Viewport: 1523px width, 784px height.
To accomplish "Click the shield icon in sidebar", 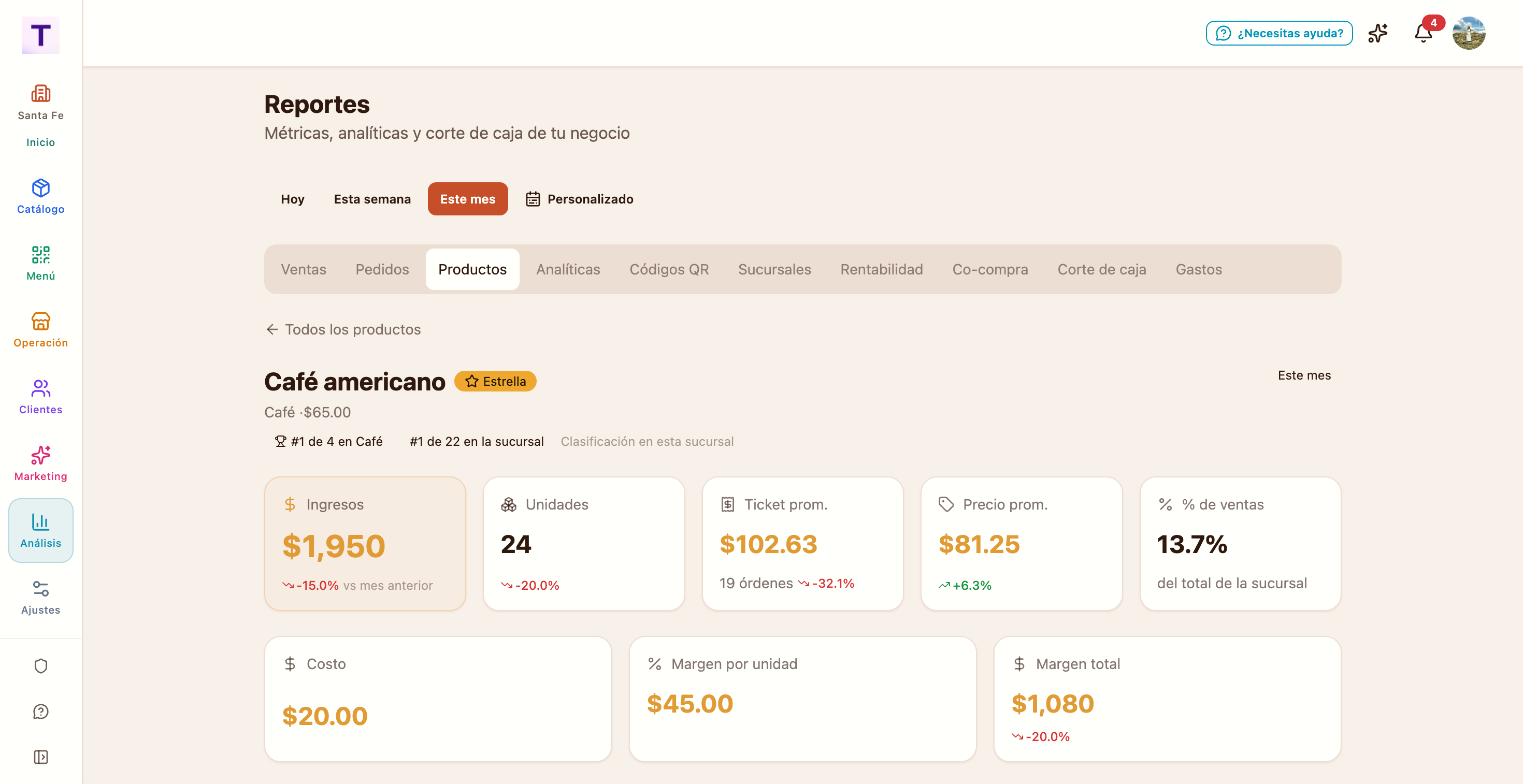I will [x=40, y=666].
